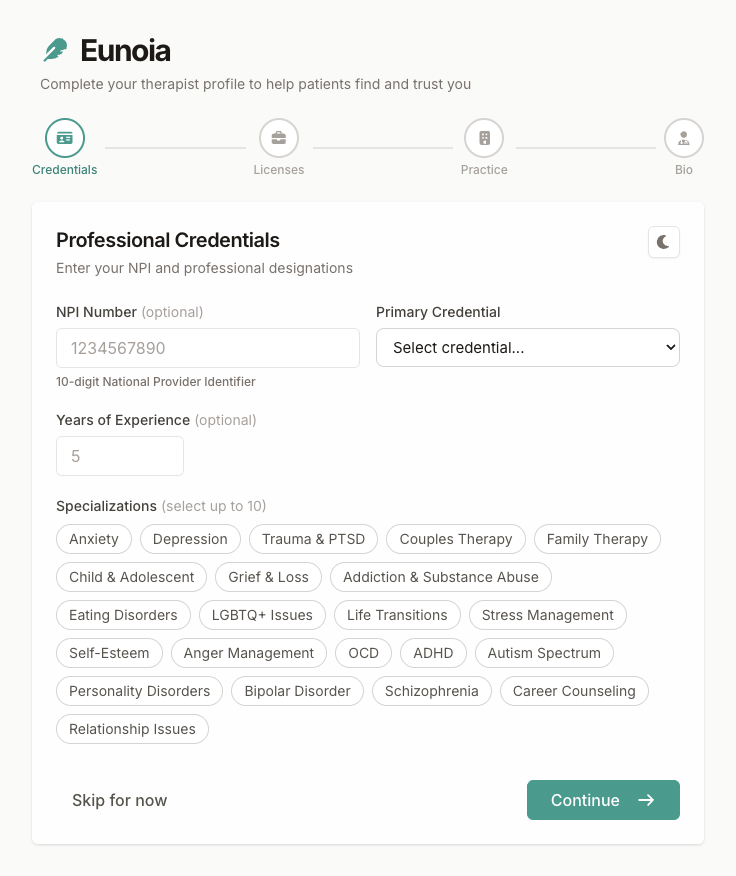The image size is (736, 876).
Task: Enable the Career Counseling chip
Action: point(574,691)
